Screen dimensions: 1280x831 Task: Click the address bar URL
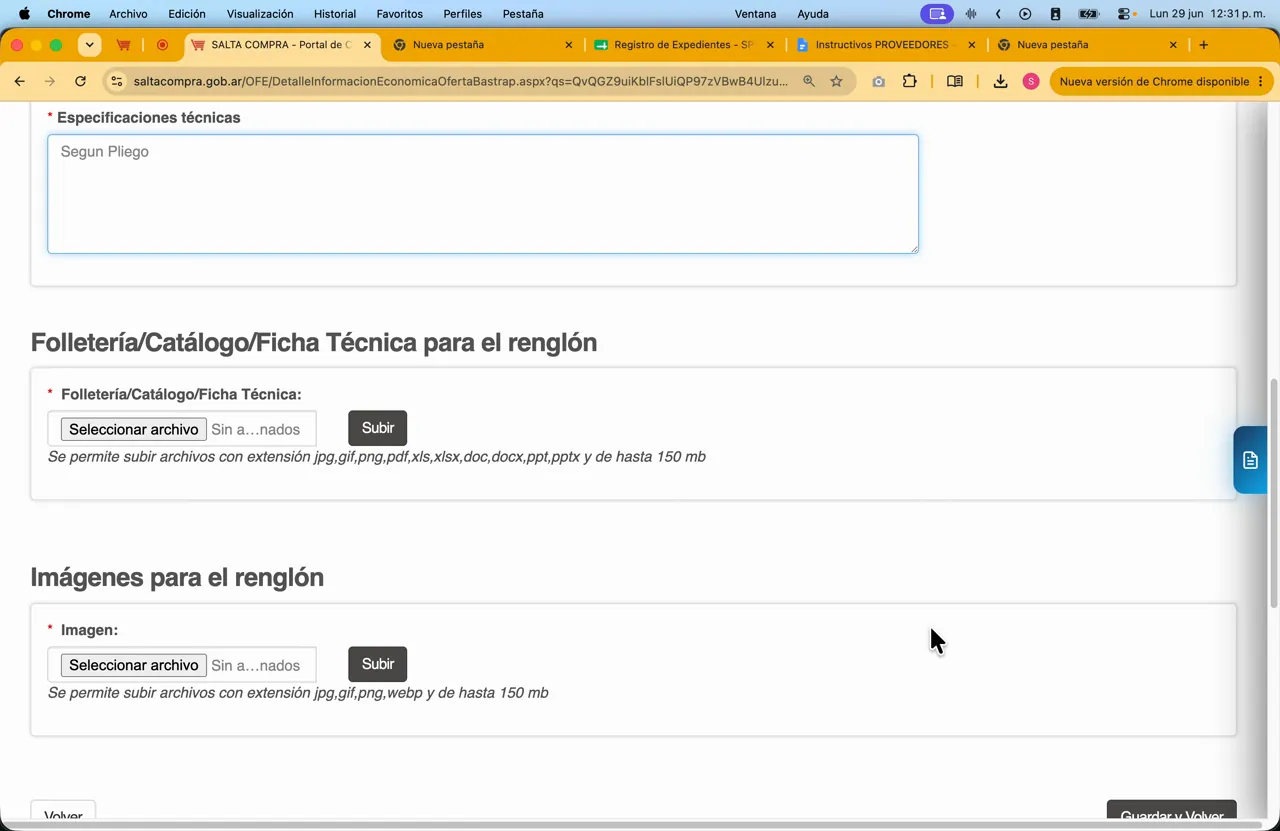tap(461, 81)
